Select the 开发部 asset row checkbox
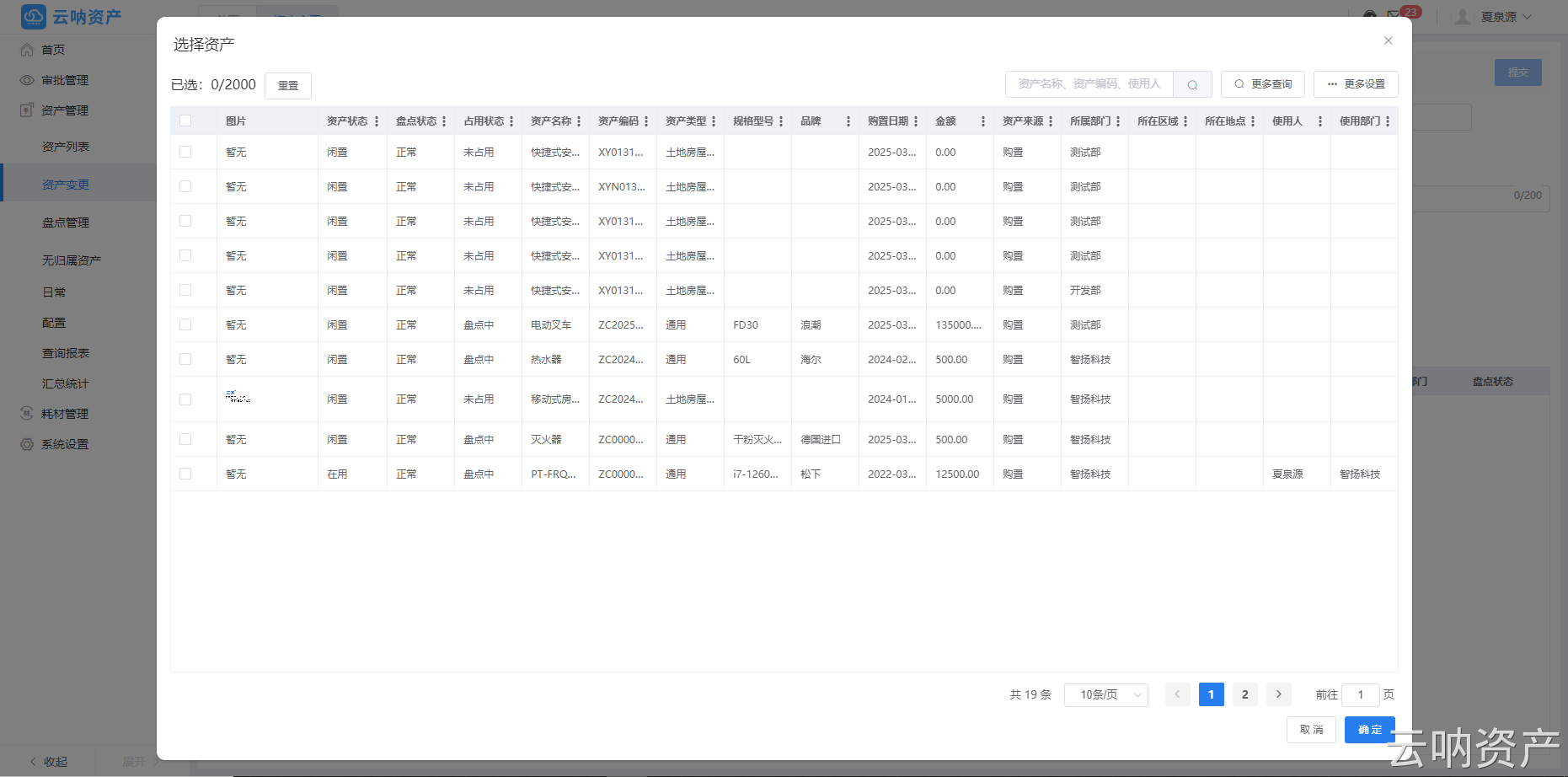The height and width of the screenshot is (777, 1568). [185, 290]
